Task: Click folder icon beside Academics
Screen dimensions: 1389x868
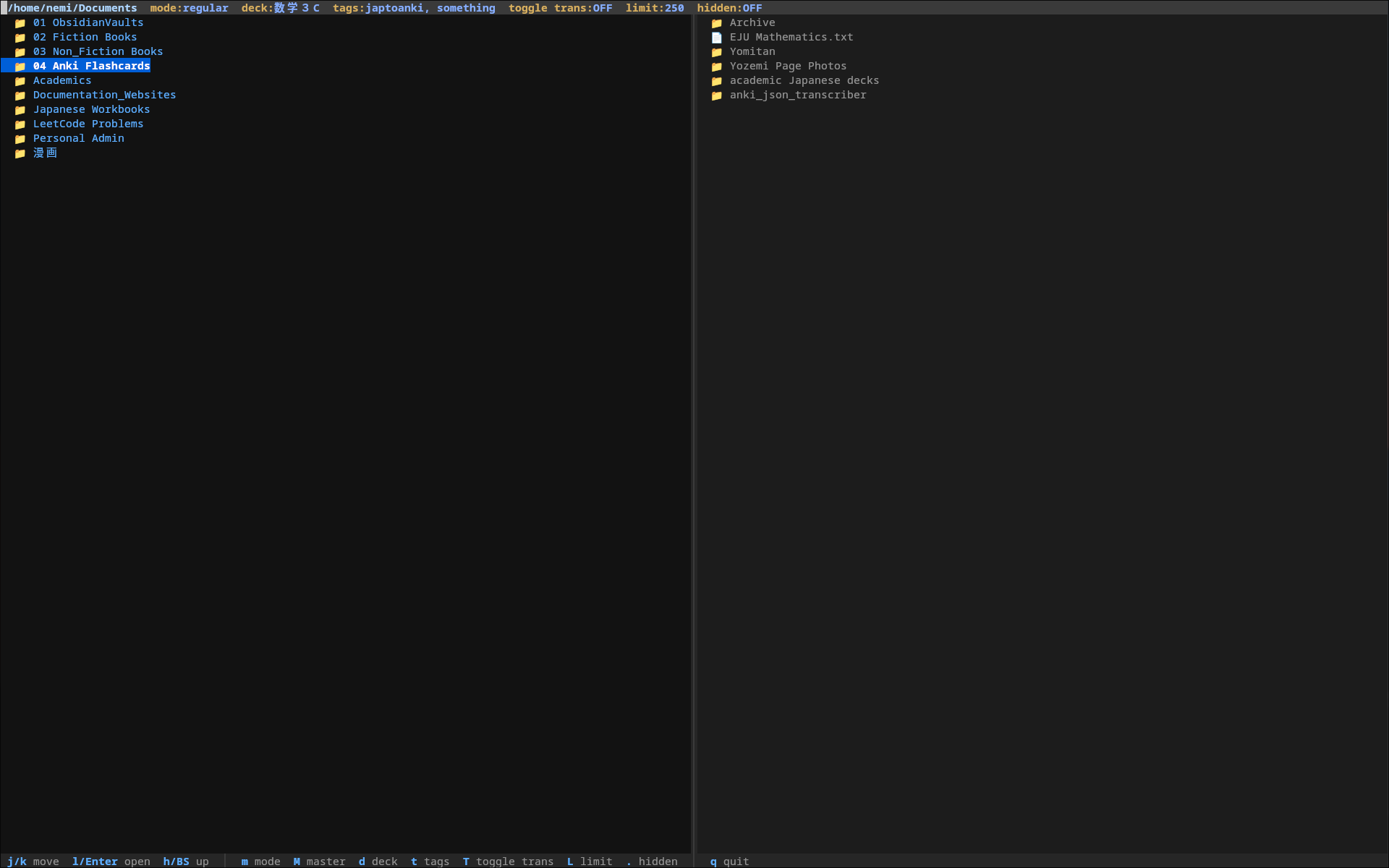Action: (x=20, y=81)
